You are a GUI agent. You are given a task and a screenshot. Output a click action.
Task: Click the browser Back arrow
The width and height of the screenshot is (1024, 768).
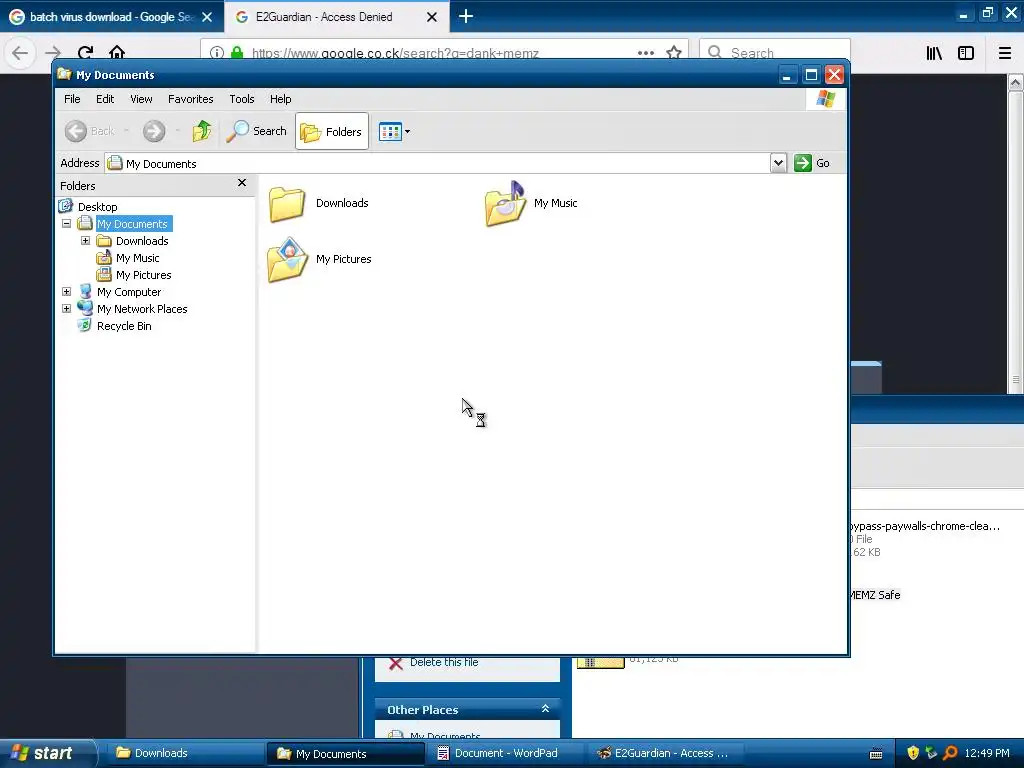(x=20, y=52)
